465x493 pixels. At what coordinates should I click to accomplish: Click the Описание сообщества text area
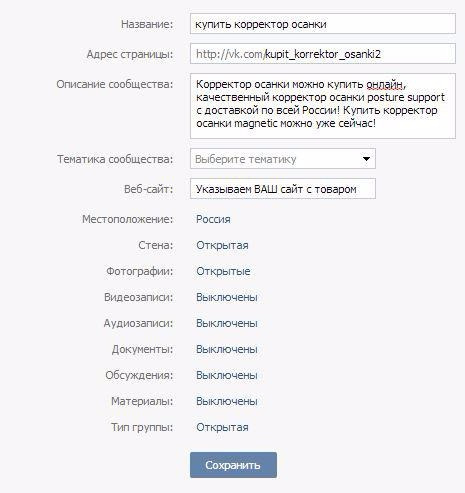[x=323, y=106]
